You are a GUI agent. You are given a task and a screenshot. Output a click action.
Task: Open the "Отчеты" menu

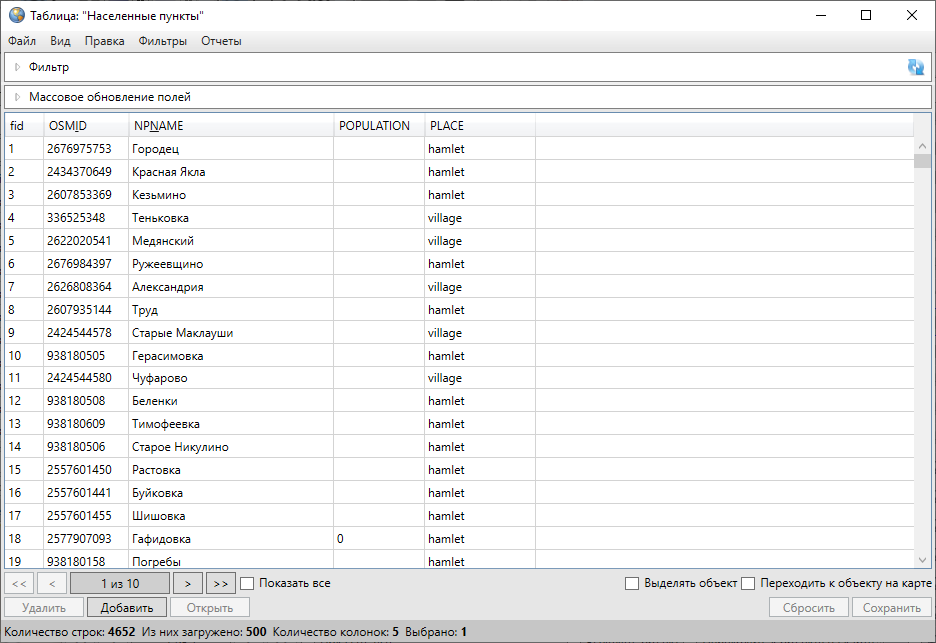[x=221, y=41]
